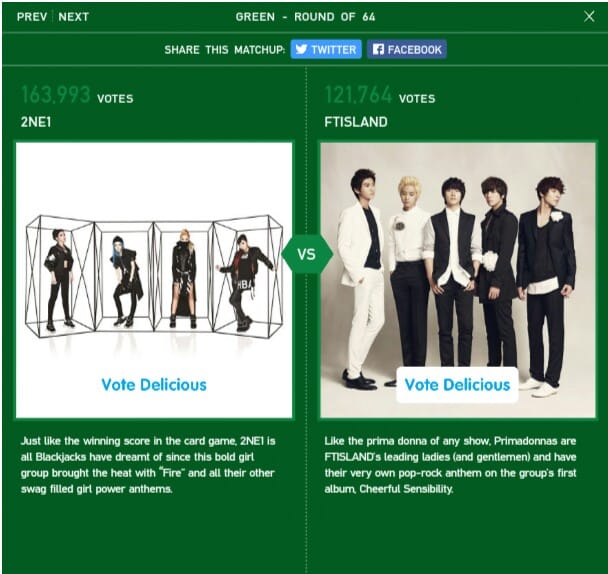Click the 2NE1 name heading
The height and width of the screenshot is (574, 608).
click(36, 122)
